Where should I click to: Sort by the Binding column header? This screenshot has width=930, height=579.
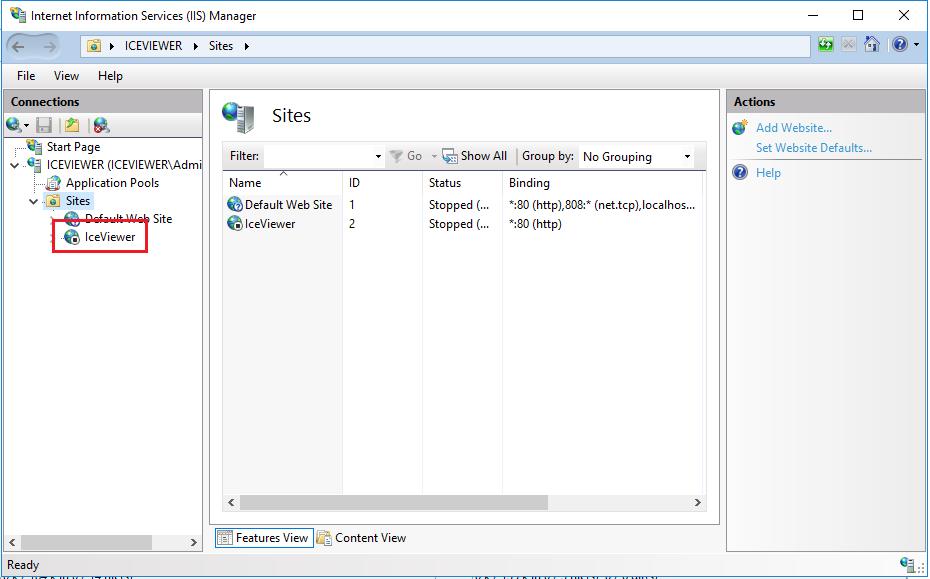(x=529, y=183)
